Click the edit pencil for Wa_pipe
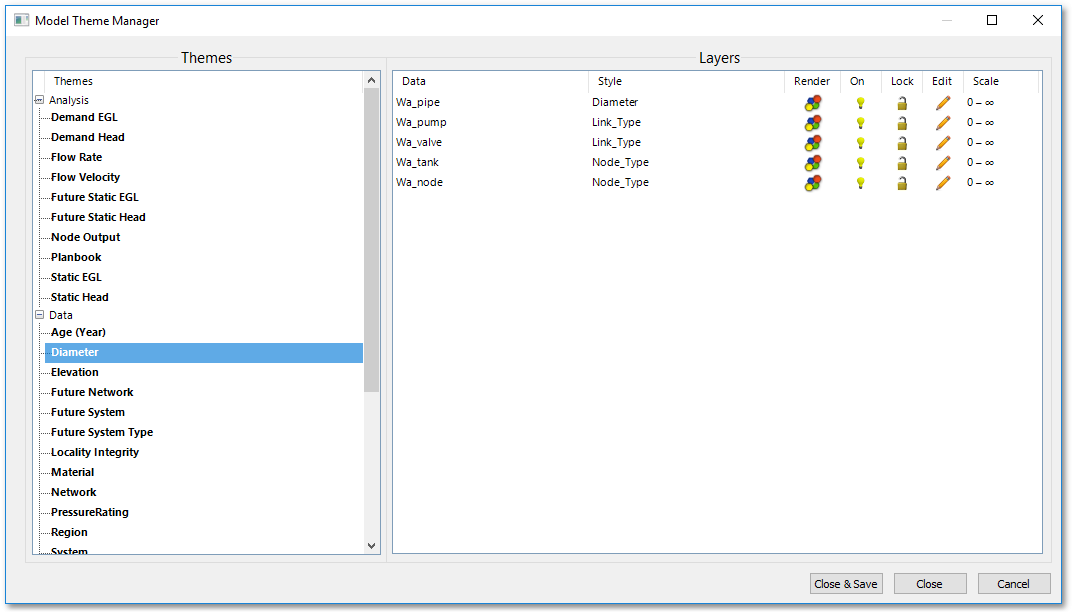Image resolution: width=1073 pixels, height=615 pixels. [943, 103]
